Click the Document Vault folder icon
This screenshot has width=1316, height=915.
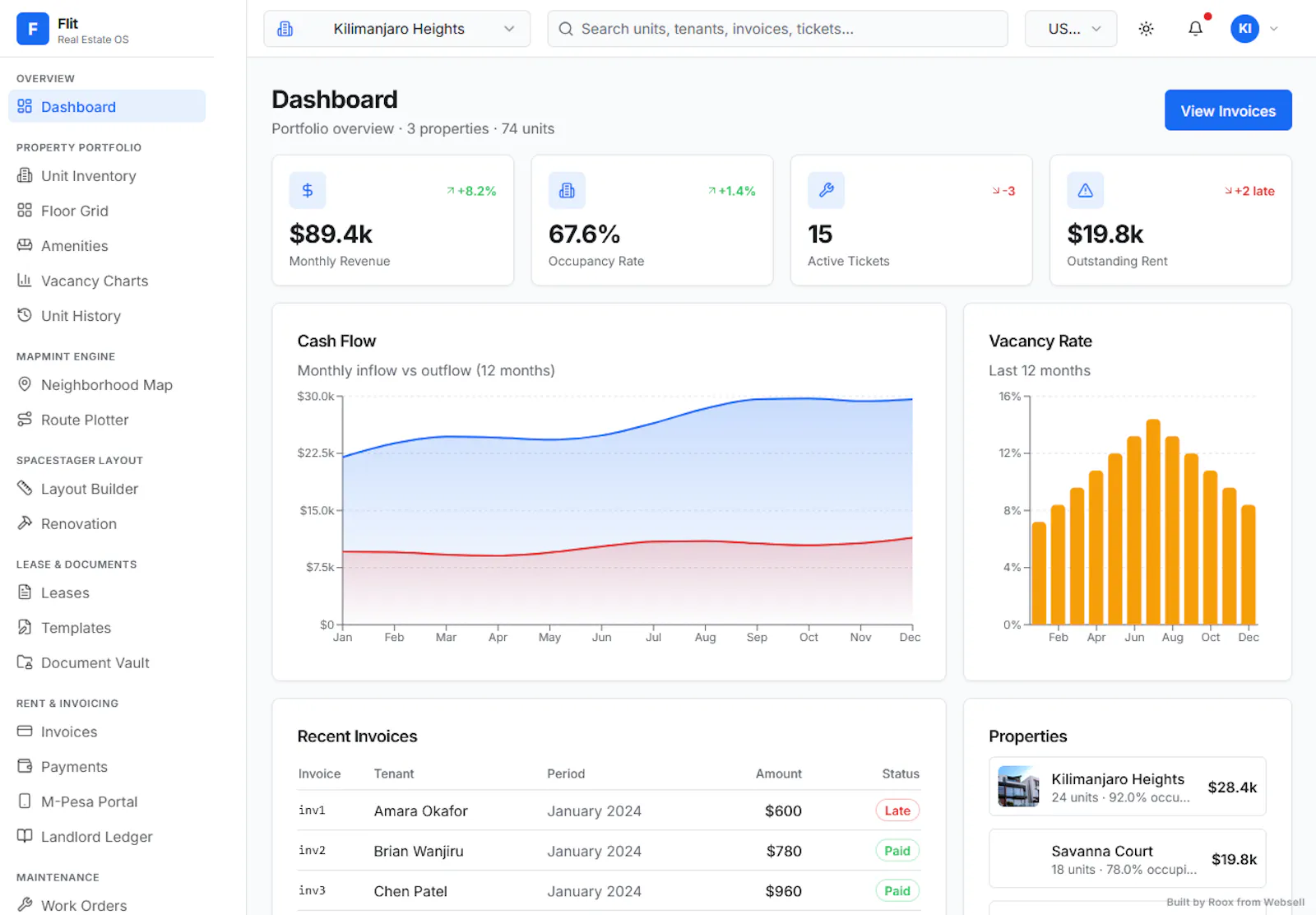coord(25,662)
